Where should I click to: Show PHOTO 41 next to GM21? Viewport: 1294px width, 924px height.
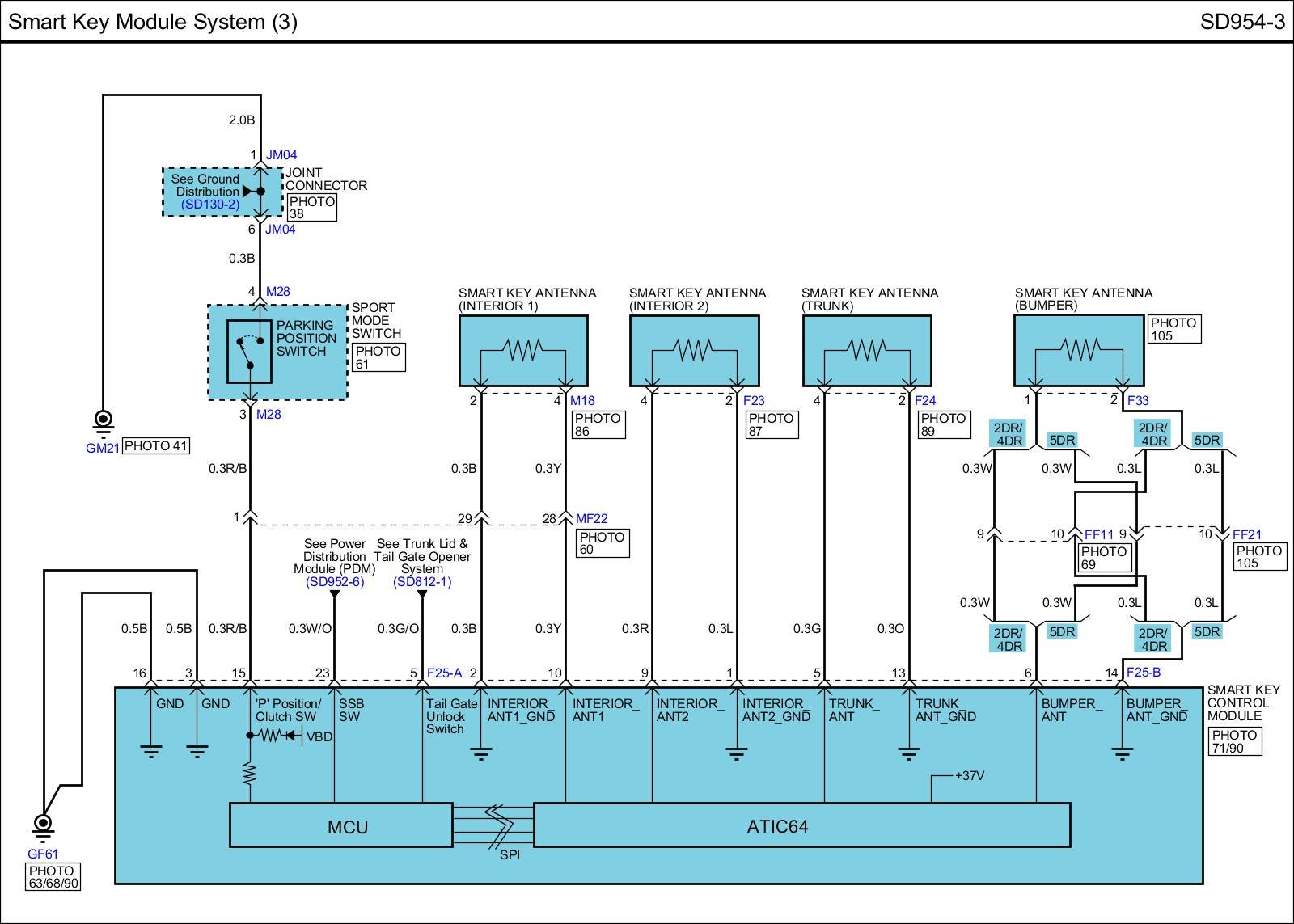point(156,446)
